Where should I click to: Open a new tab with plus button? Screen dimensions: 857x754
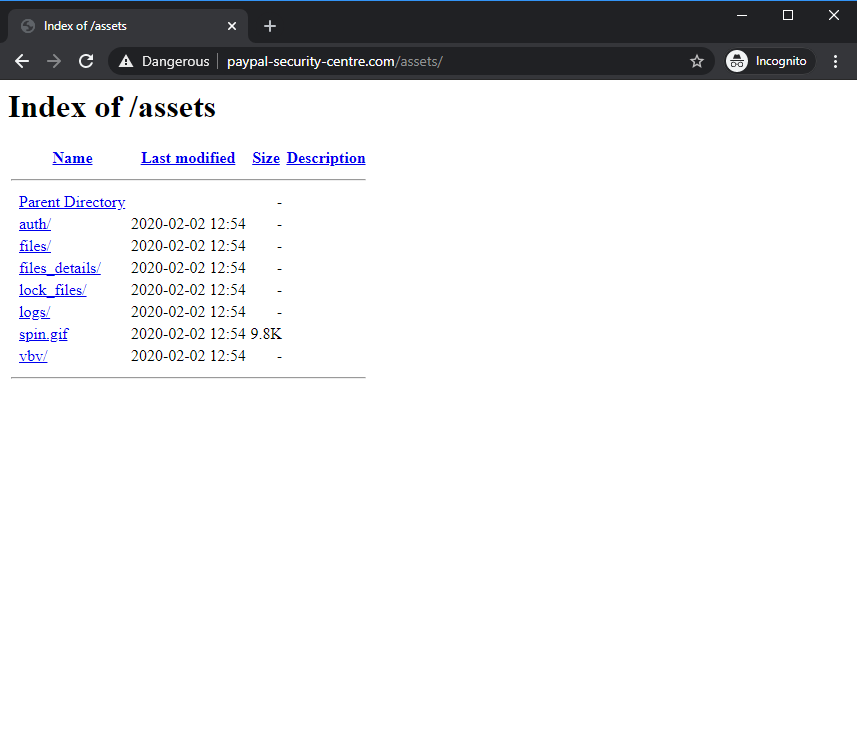coord(269,26)
